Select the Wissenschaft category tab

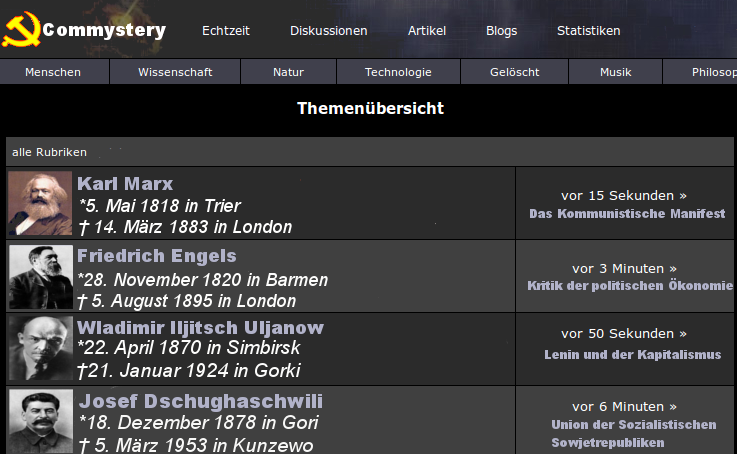click(175, 72)
